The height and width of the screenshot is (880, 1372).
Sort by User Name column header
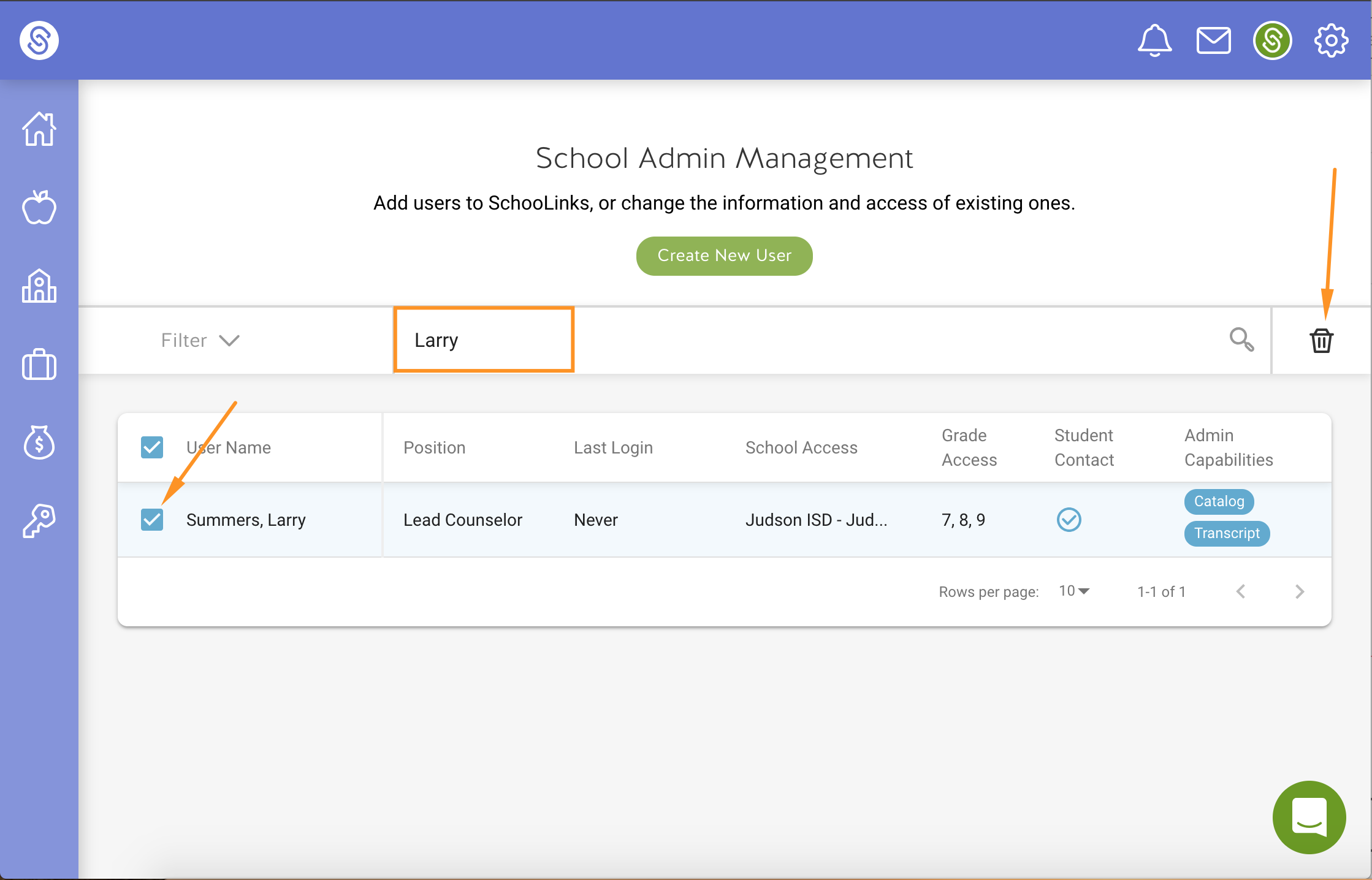[x=229, y=447]
